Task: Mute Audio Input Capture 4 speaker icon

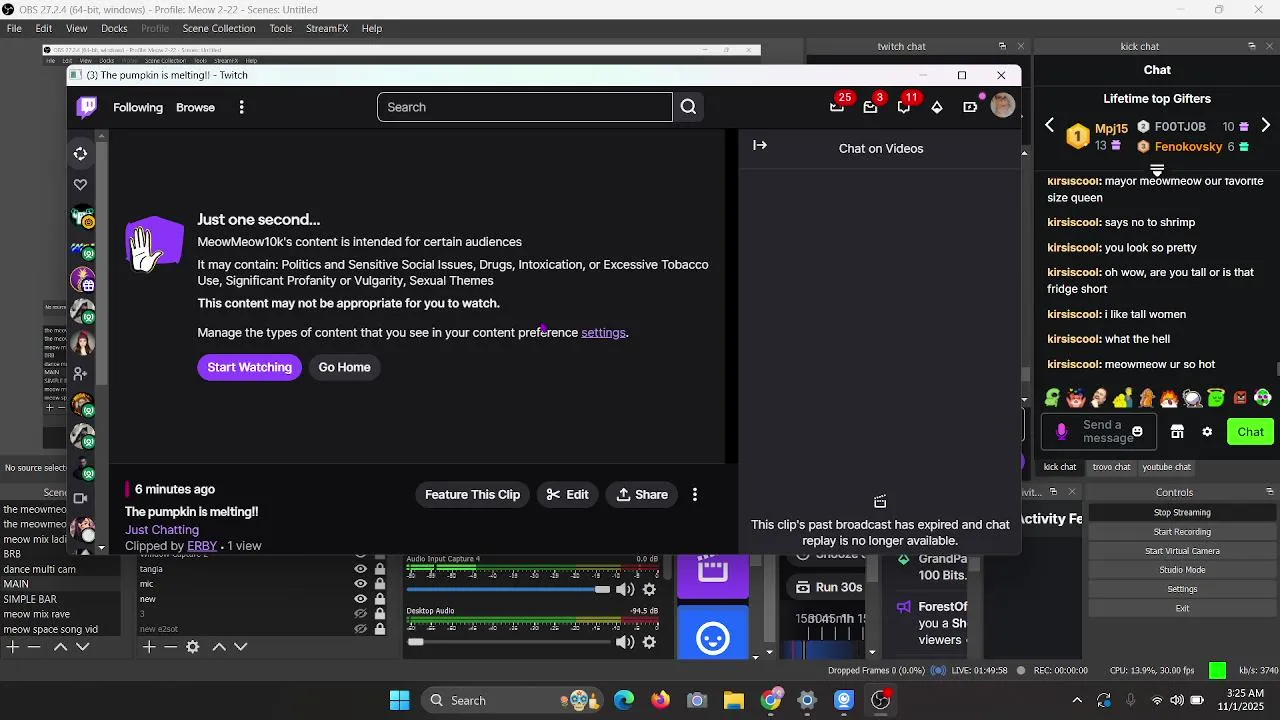Action: point(625,590)
